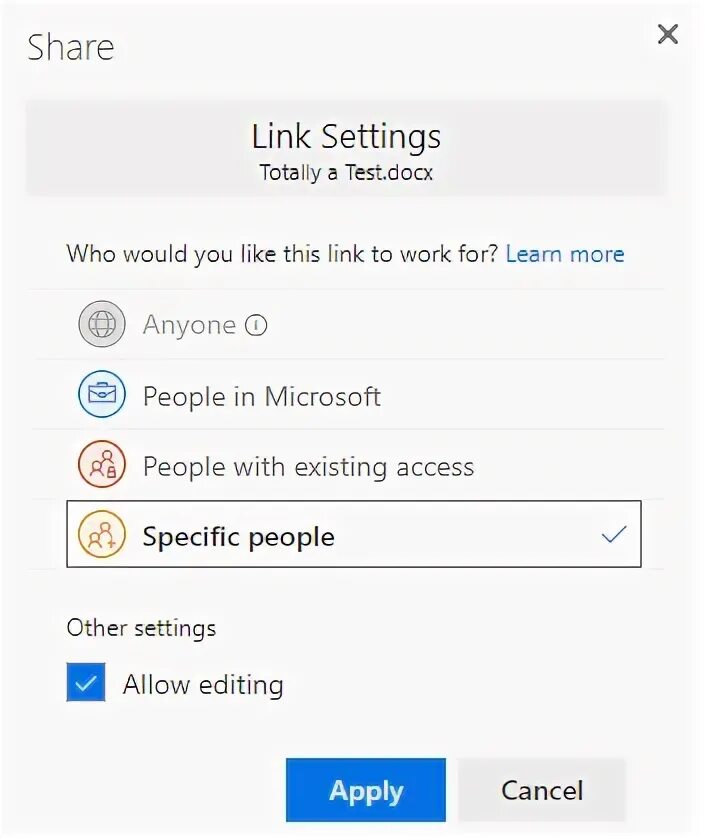Viewport: 706px width, 838px height.
Task: Toggle the Allow editing checkbox
Action: click(x=86, y=682)
